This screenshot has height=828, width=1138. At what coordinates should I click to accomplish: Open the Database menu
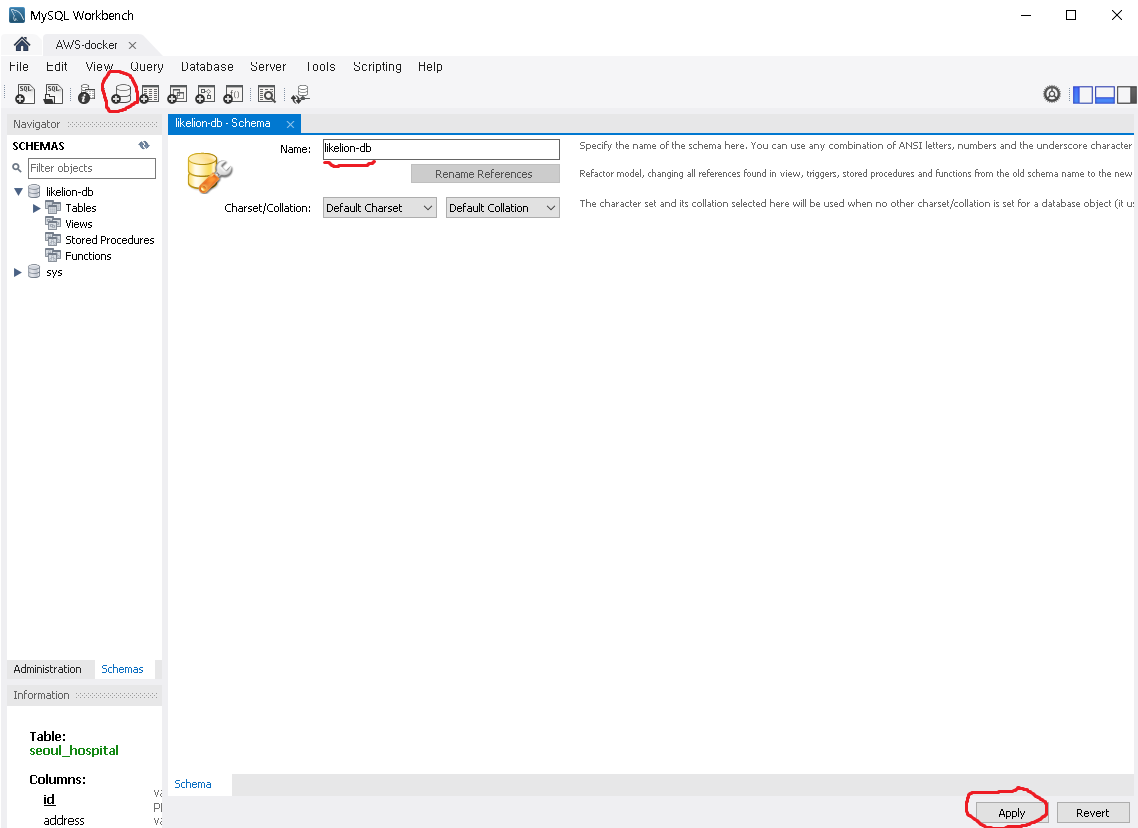click(207, 67)
